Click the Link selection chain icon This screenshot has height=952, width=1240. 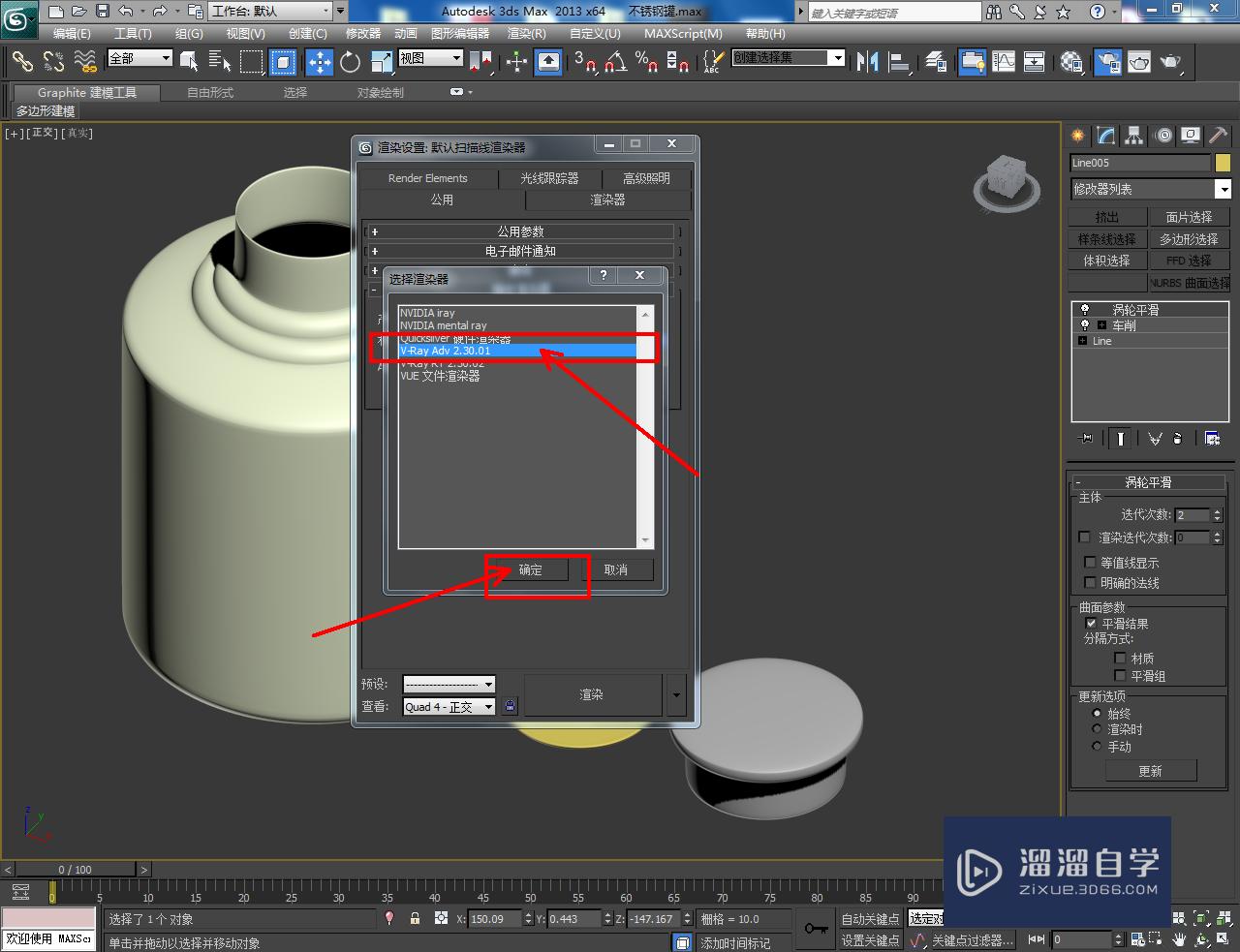click(22, 62)
